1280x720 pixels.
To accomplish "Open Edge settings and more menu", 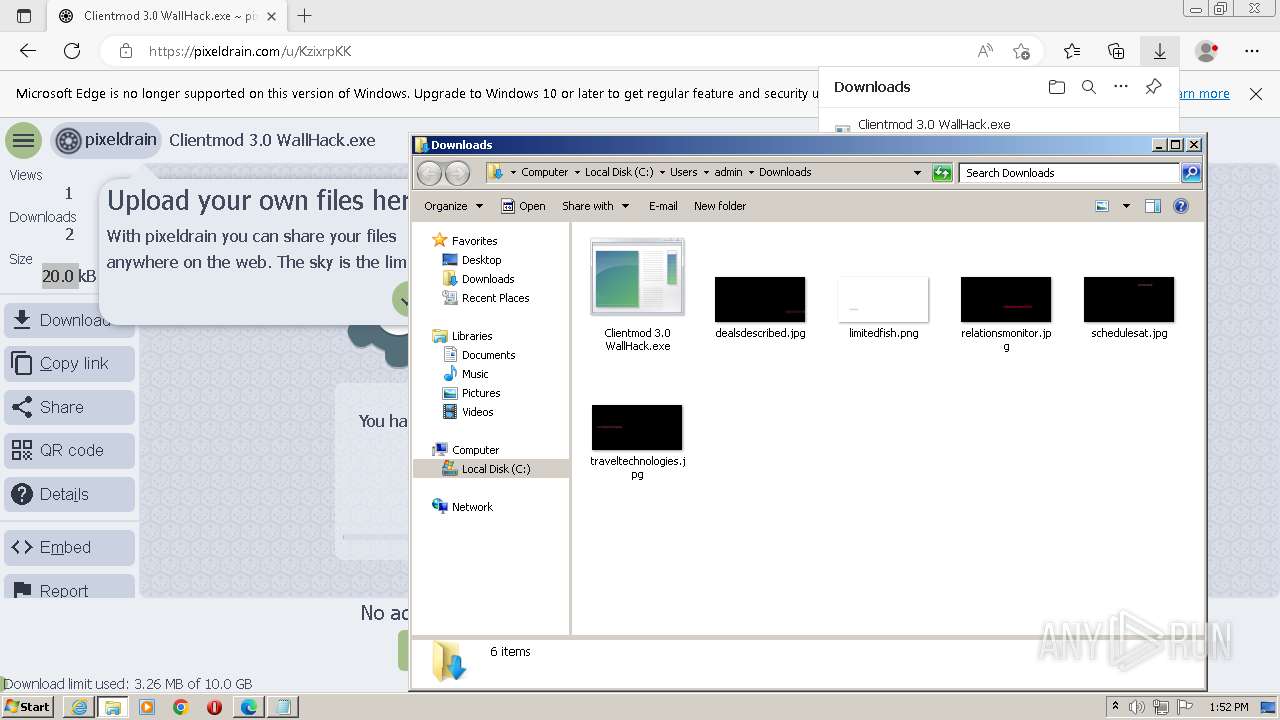I will (x=1252, y=51).
